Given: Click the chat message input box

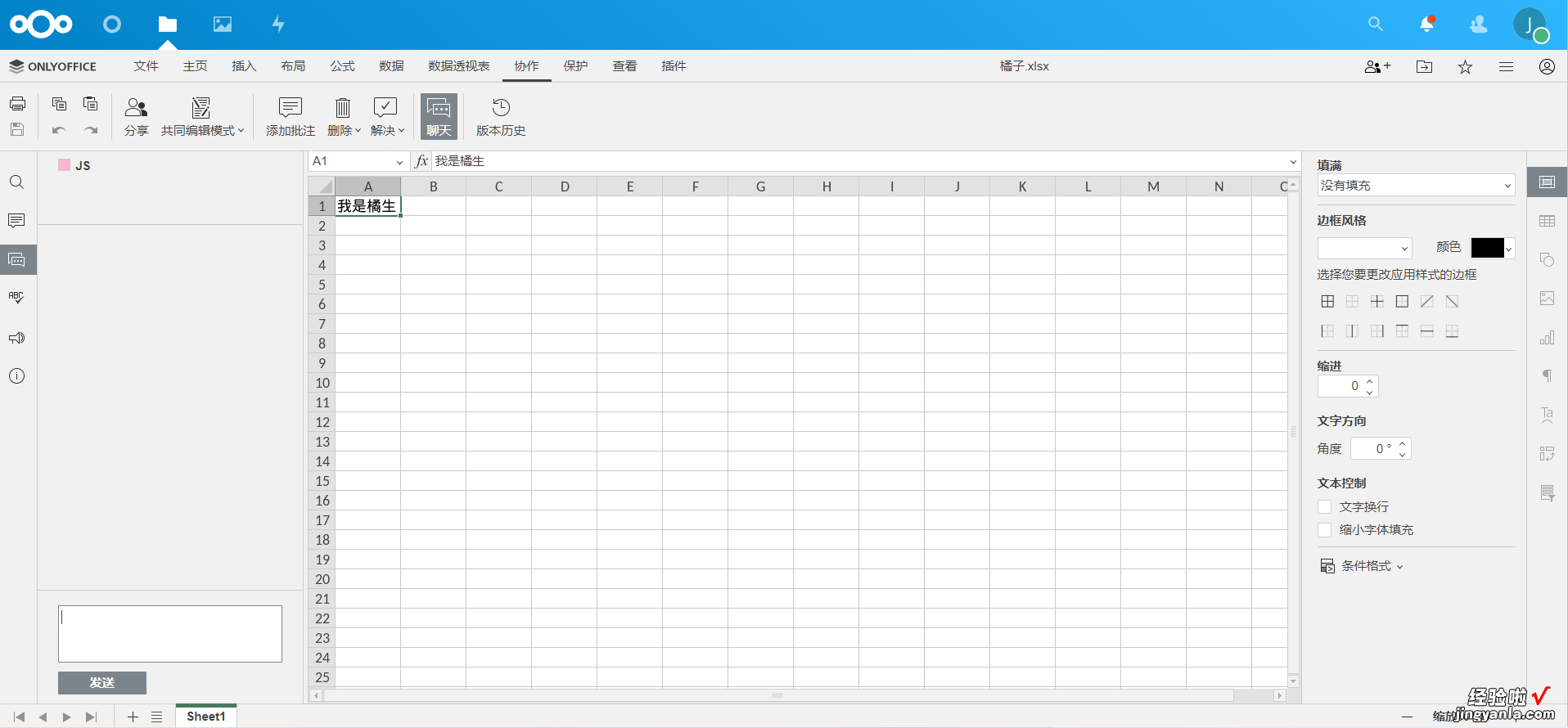Looking at the screenshot, I should (x=170, y=634).
